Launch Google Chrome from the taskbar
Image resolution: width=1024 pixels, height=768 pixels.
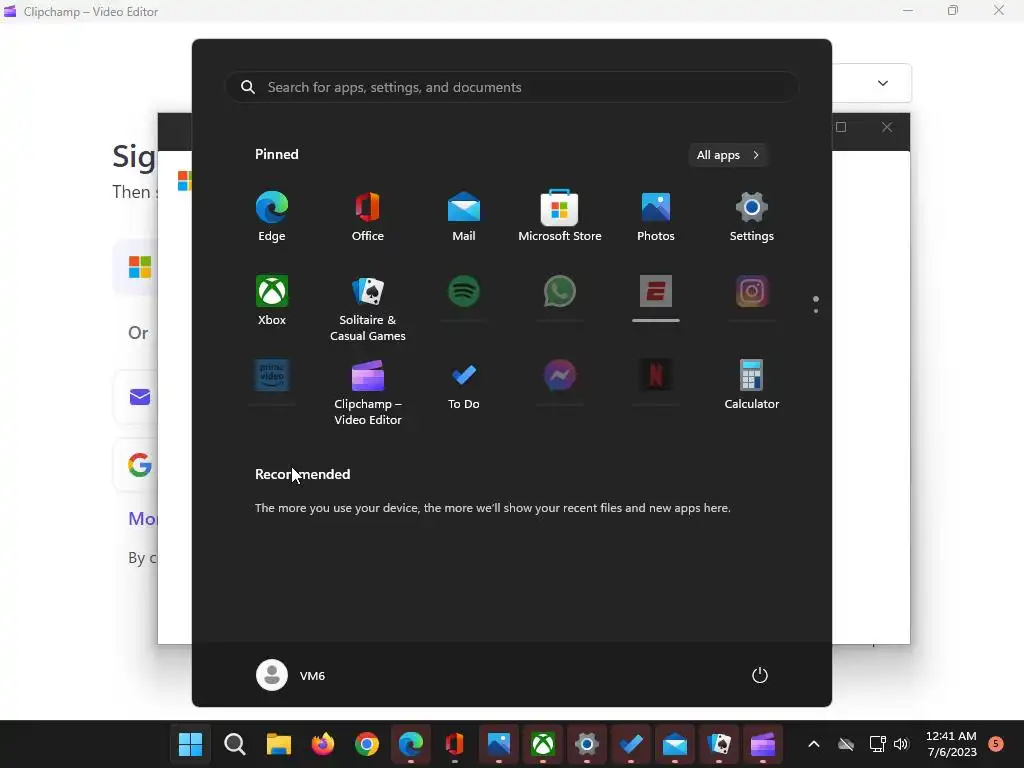click(x=367, y=744)
